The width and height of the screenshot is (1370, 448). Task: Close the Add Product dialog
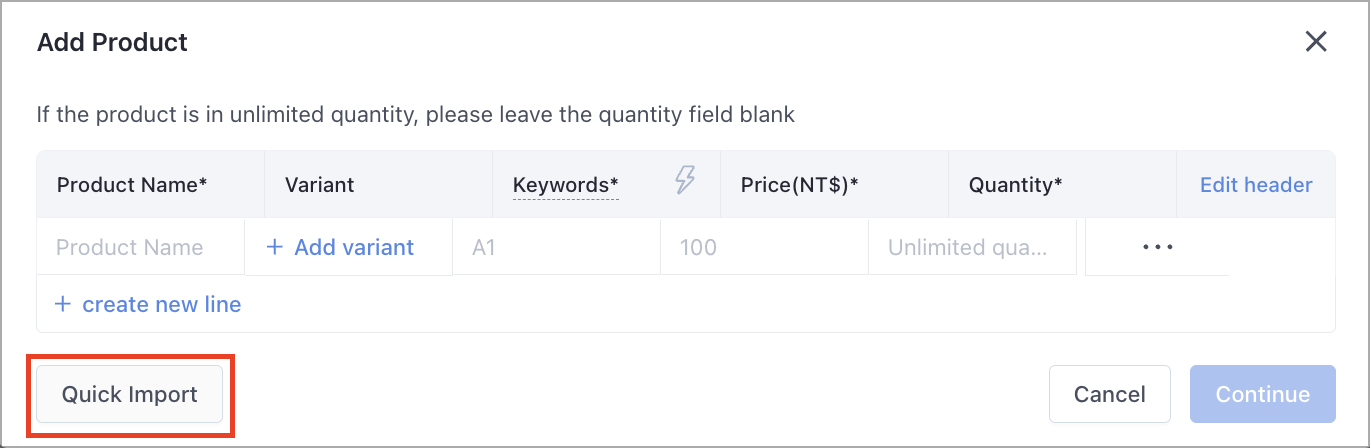pos(1316,41)
